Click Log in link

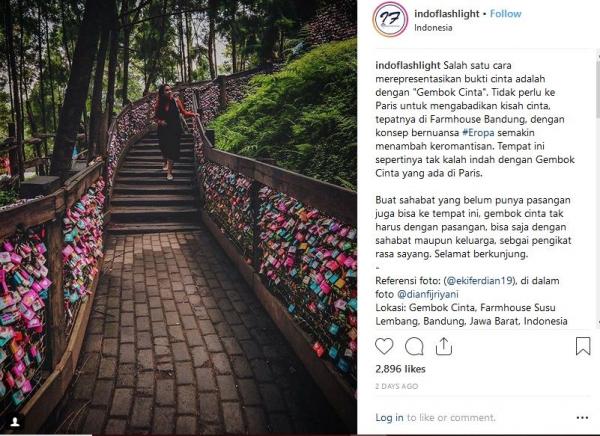(389, 418)
